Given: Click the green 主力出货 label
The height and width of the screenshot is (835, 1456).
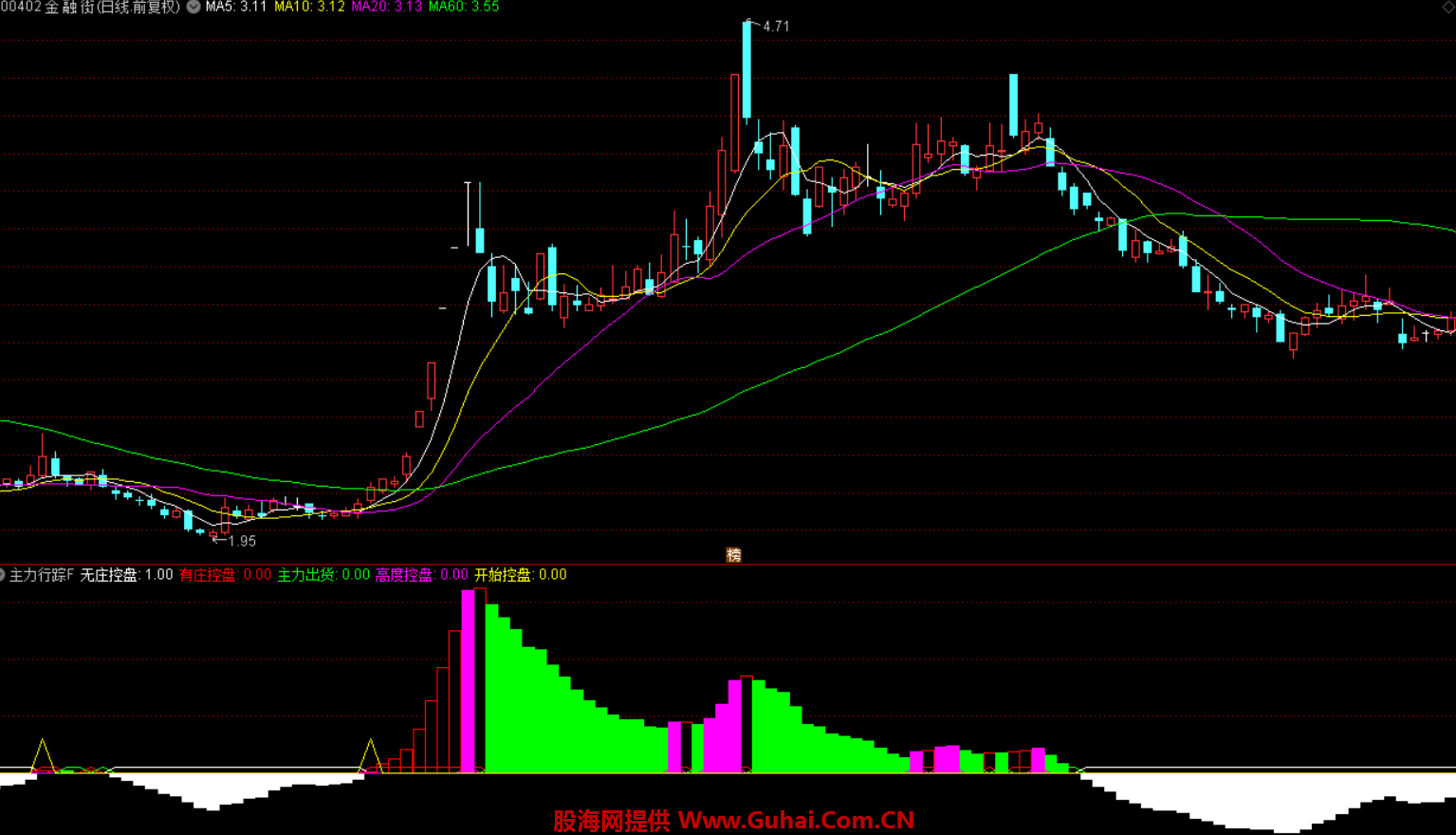Looking at the screenshot, I should (323, 575).
